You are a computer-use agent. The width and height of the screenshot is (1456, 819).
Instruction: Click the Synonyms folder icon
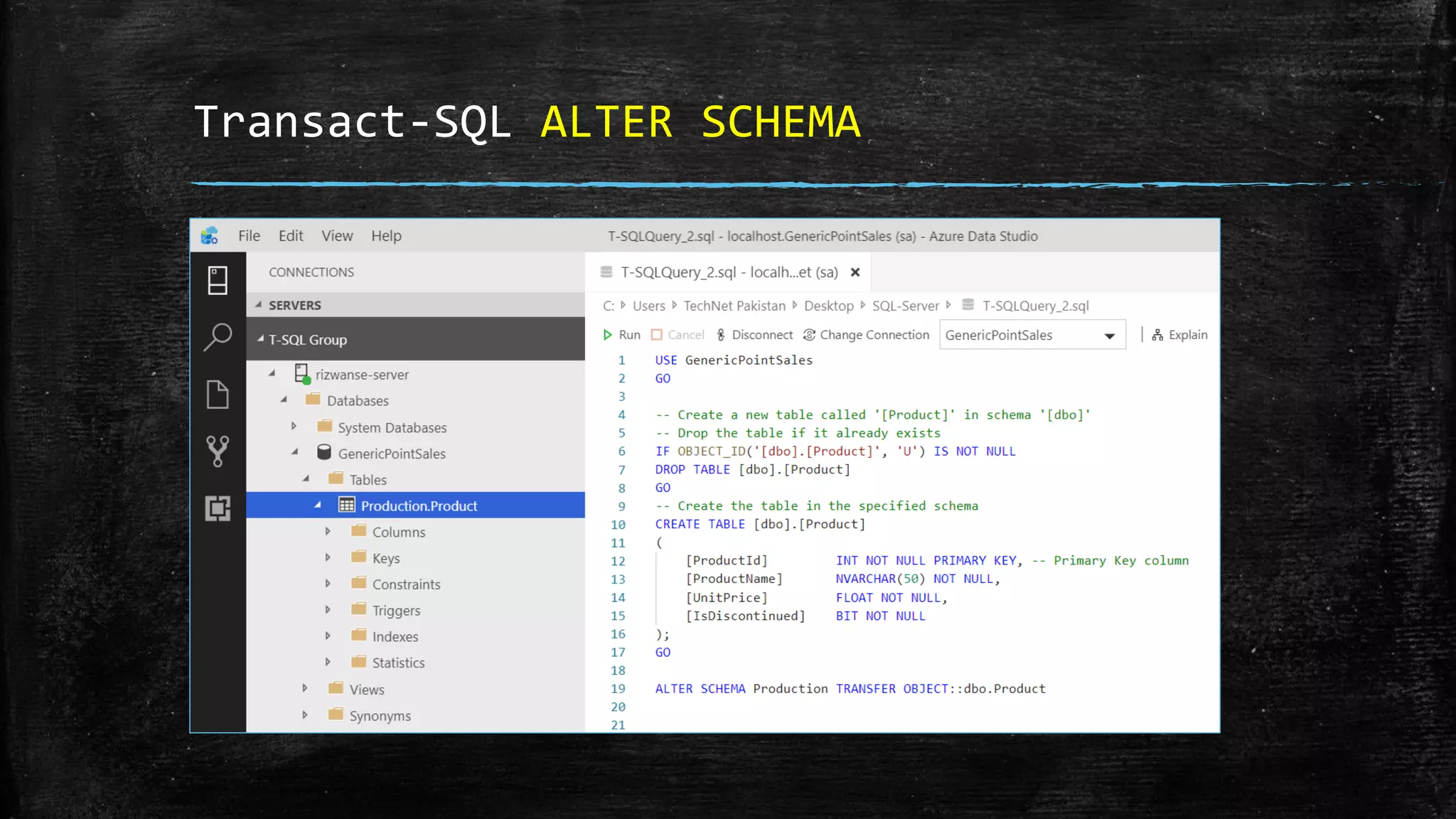(336, 714)
